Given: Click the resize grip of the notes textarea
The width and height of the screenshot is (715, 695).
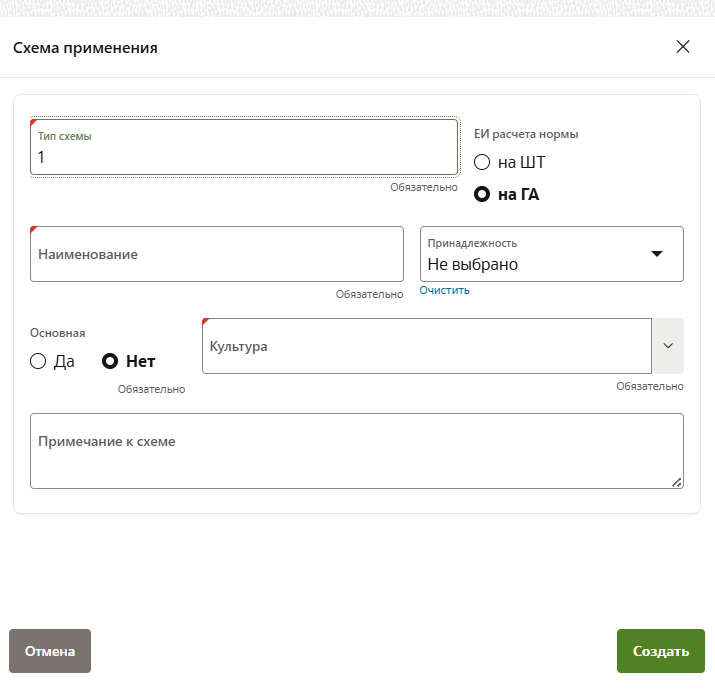Looking at the screenshot, I should coord(677,482).
